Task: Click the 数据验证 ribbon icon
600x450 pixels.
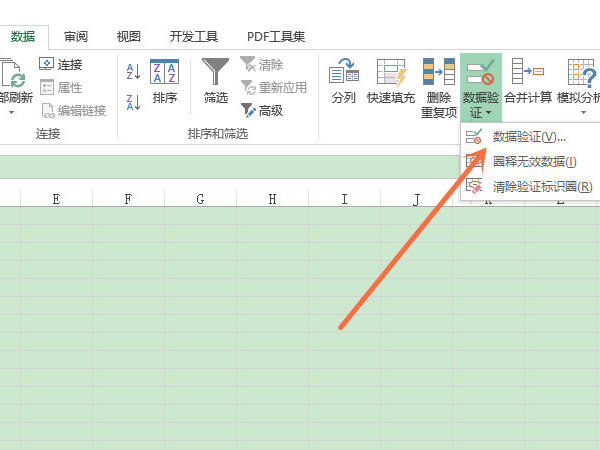Action: point(481,72)
